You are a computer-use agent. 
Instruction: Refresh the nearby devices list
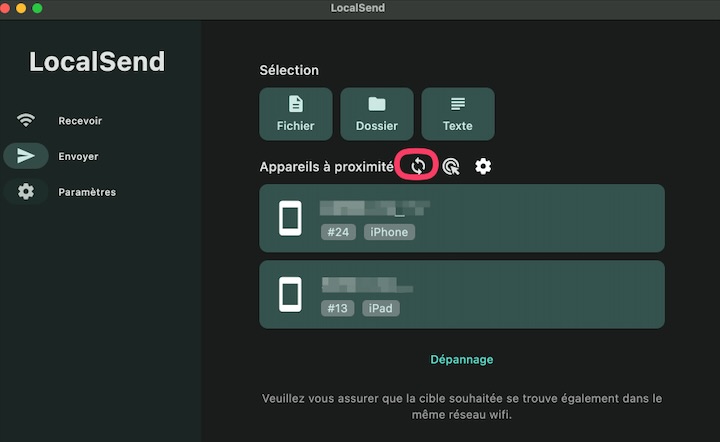pyautogui.click(x=418, y=166)
